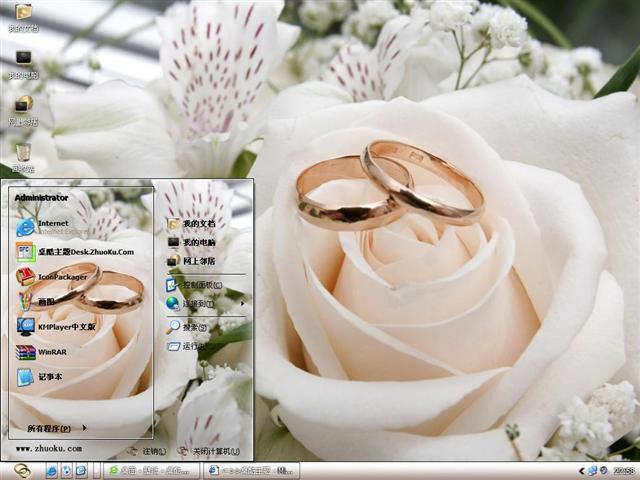Click the round tray icon beside the clock
This screenshot has height=480, width=640.
[604, 471]
